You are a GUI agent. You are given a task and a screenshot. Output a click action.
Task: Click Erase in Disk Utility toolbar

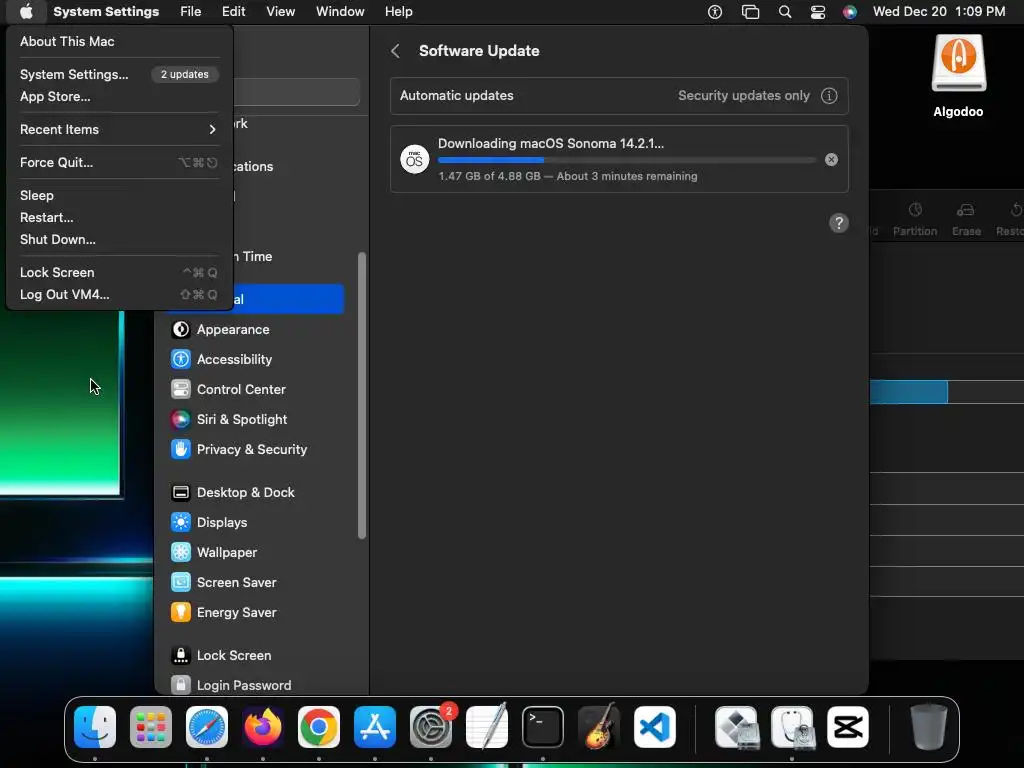coord(967,219)
